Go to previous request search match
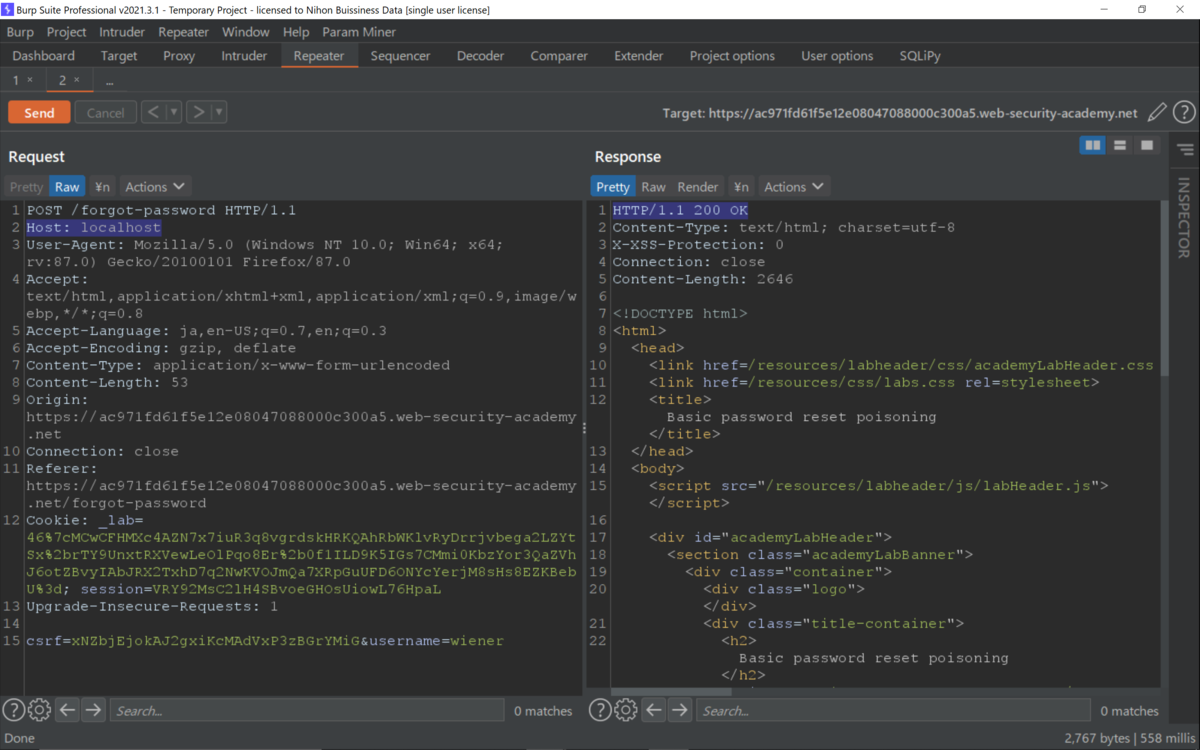This screenshot has height=750, width=1200. 67,710
